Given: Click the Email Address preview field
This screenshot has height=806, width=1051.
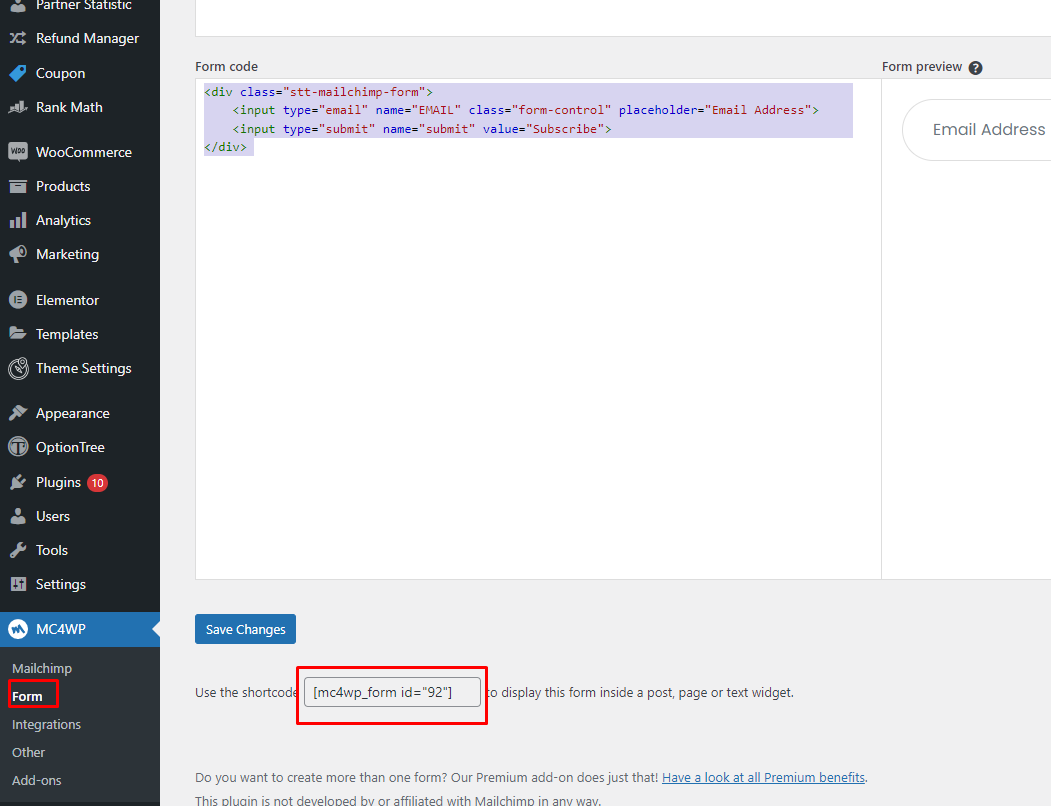Looking at the screenshot, I should (977, 130).
